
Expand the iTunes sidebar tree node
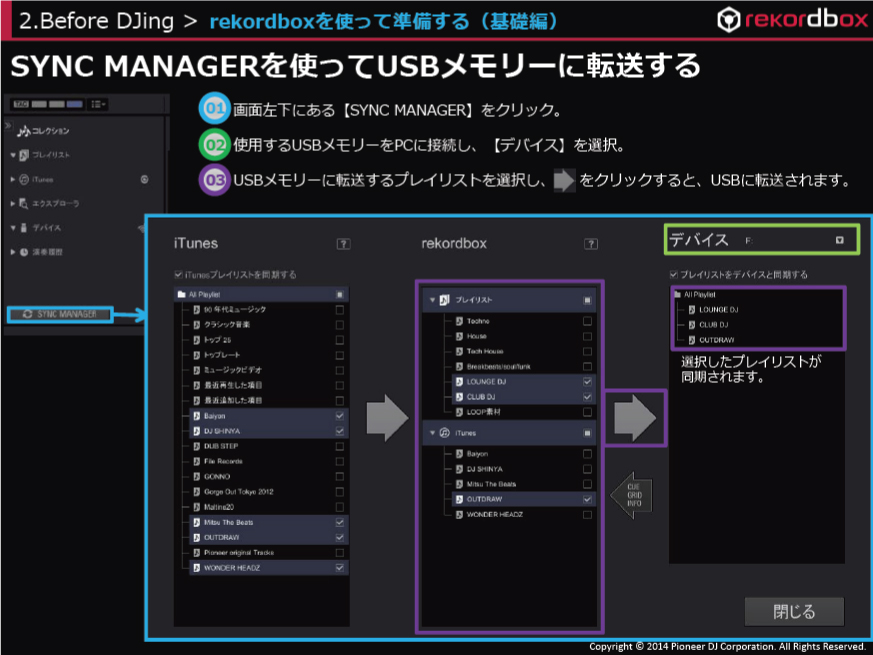point(13,179)
